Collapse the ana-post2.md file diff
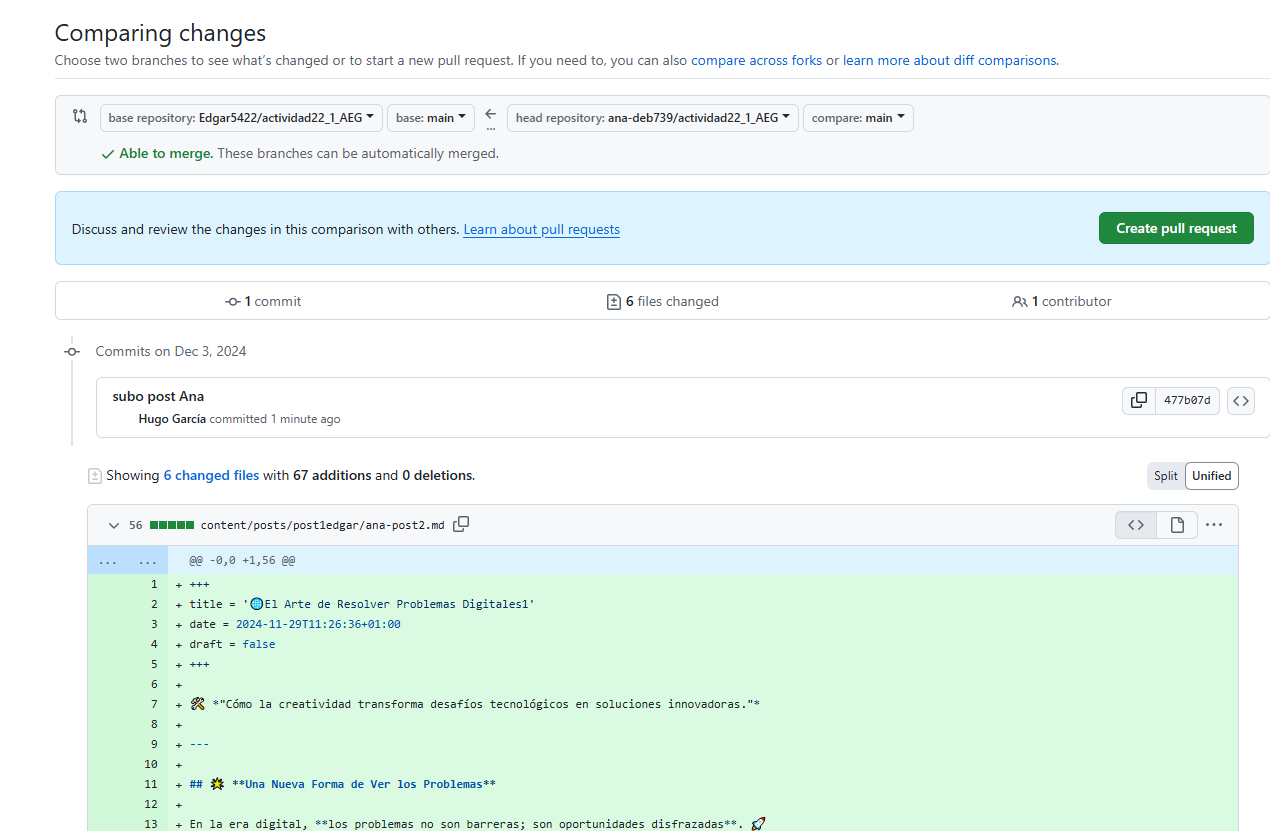The image size is (1270, 831). pos(113,525)
